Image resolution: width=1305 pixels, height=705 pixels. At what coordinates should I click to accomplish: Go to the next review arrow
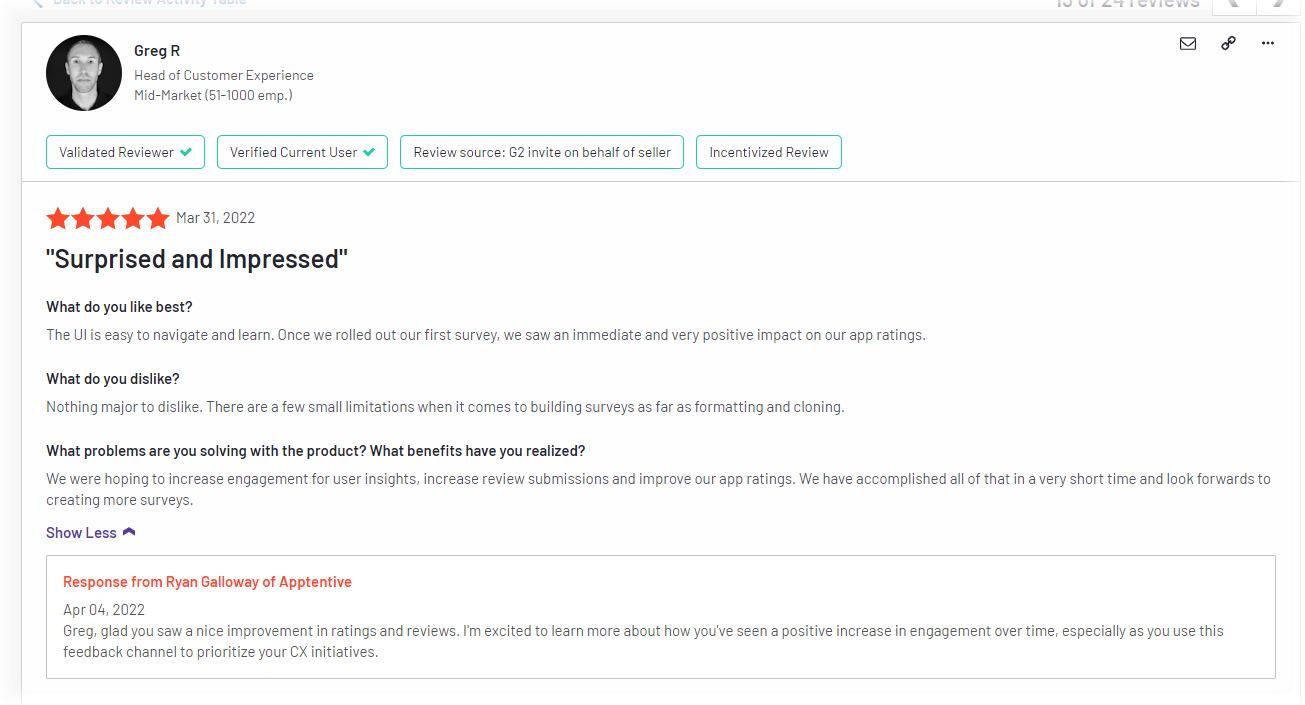pos(1277,4)
